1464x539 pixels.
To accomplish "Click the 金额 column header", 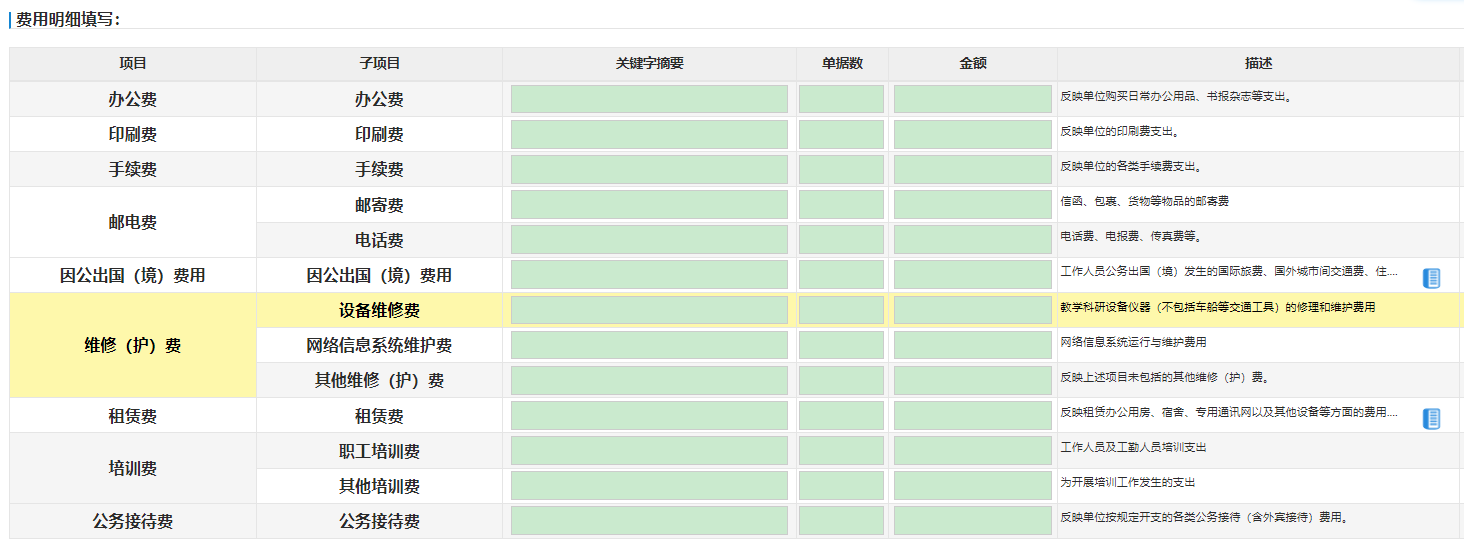I will pyautogui.click(x=973, y=63).
